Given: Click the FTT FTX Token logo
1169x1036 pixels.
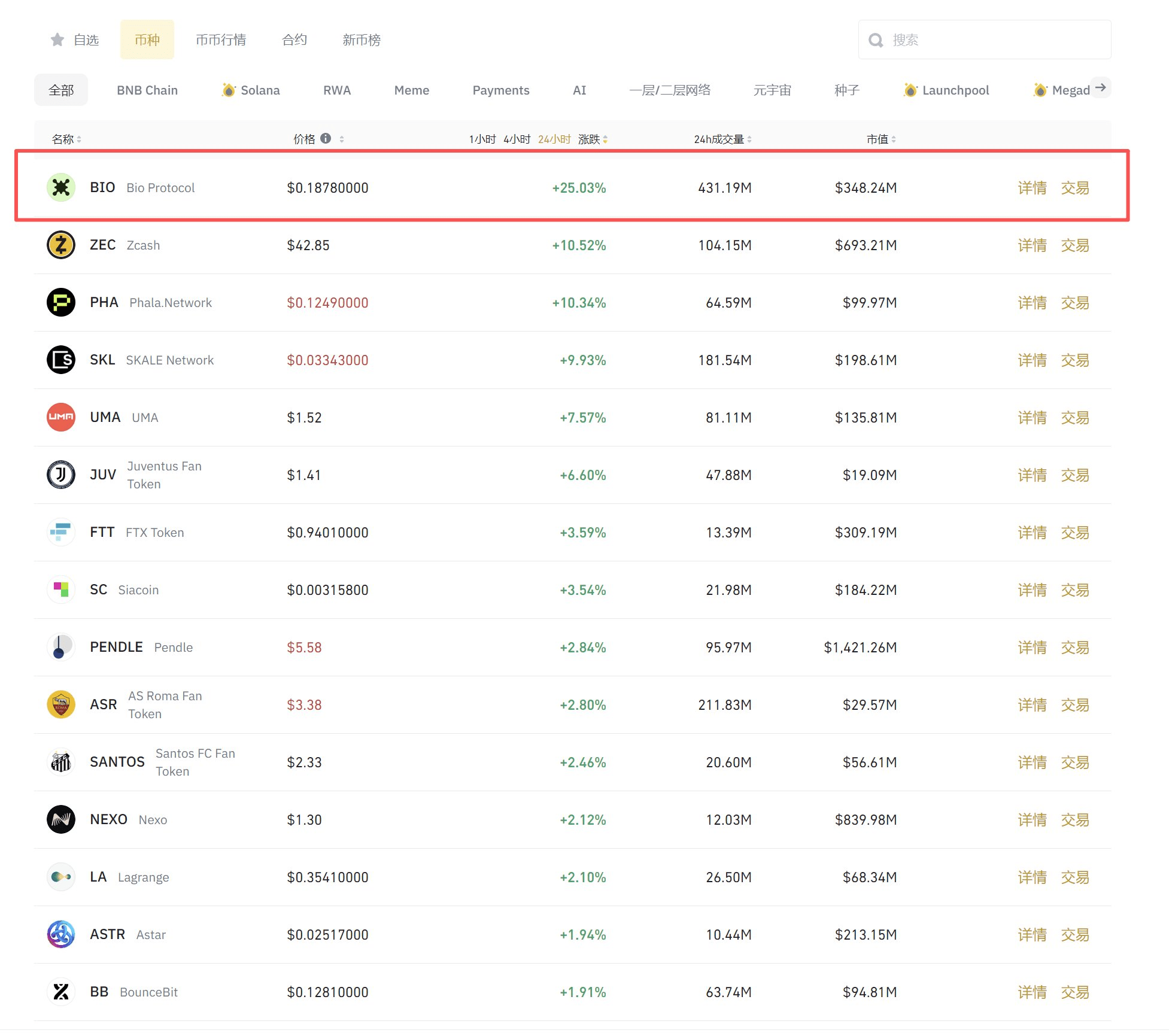Looking at the screenshot, I should pyautogui.click(x=61, y=532).
